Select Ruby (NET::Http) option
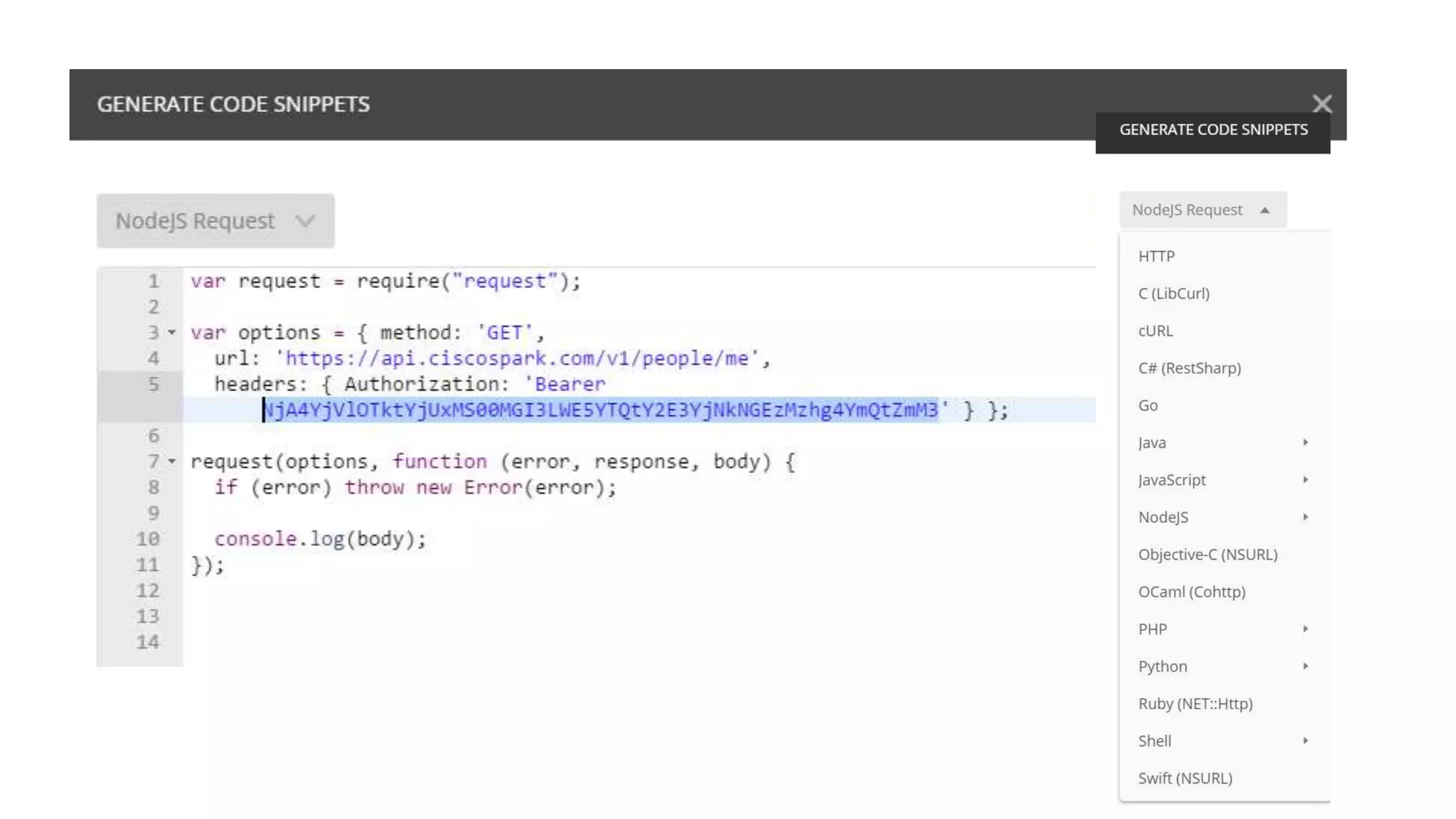This screenshot has width=1456, height=819. [x=1195, y=704]
